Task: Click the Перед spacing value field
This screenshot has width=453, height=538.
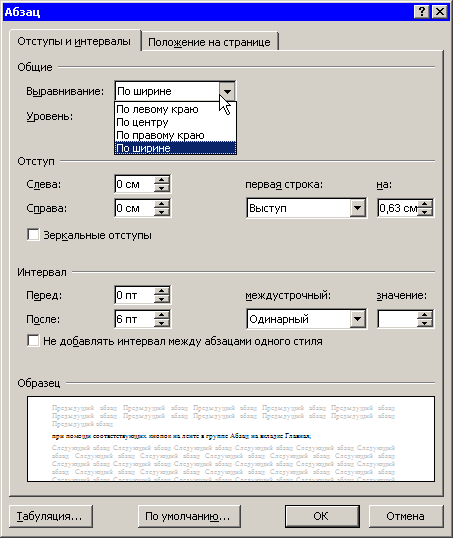Action: 135,295
